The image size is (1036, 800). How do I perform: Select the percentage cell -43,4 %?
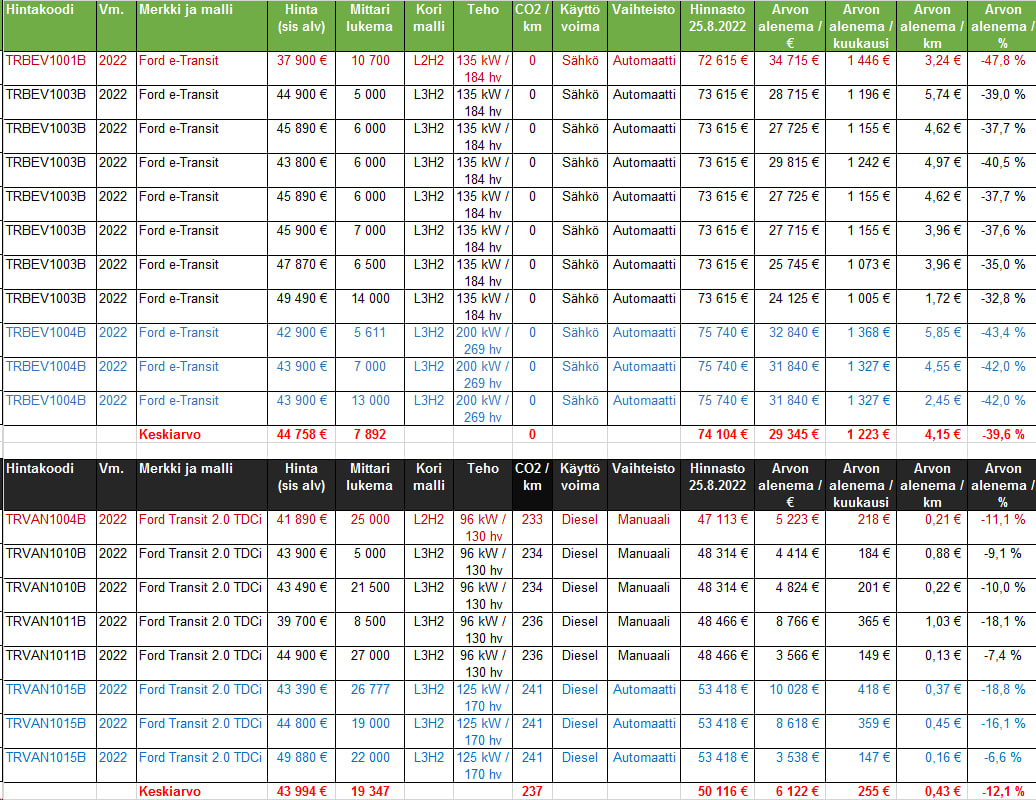tap(1002, 340)
